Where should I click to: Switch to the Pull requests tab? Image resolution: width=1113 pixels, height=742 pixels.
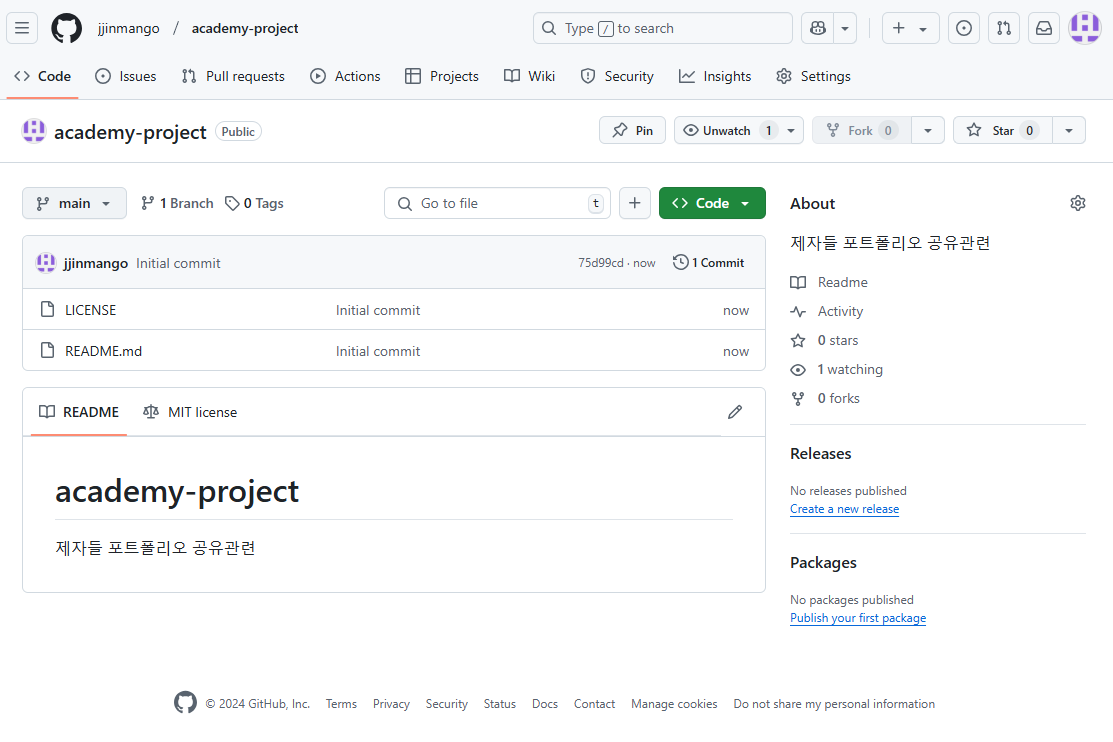[x=233, y=76]
